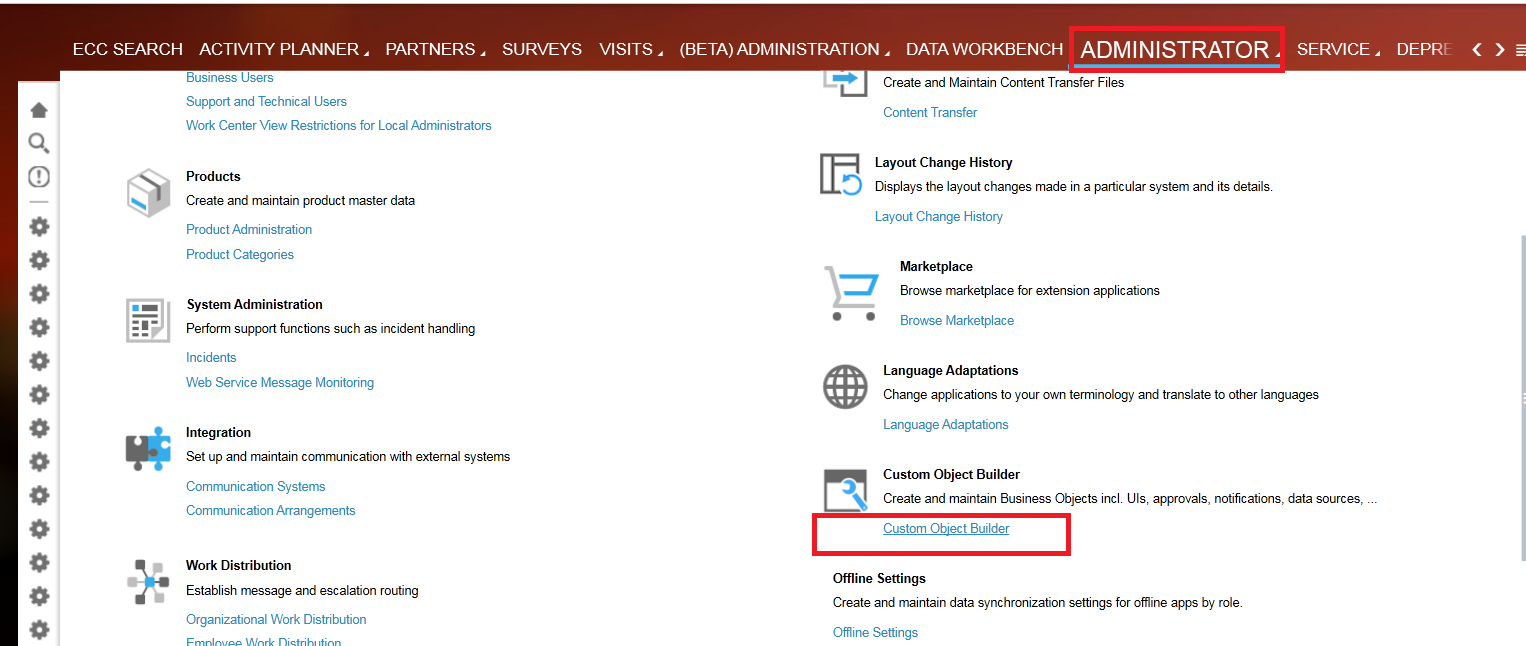Open Work Center View Restrictions link
Image resolution: width=1526 pixels, height=646 pixels.
339,125
